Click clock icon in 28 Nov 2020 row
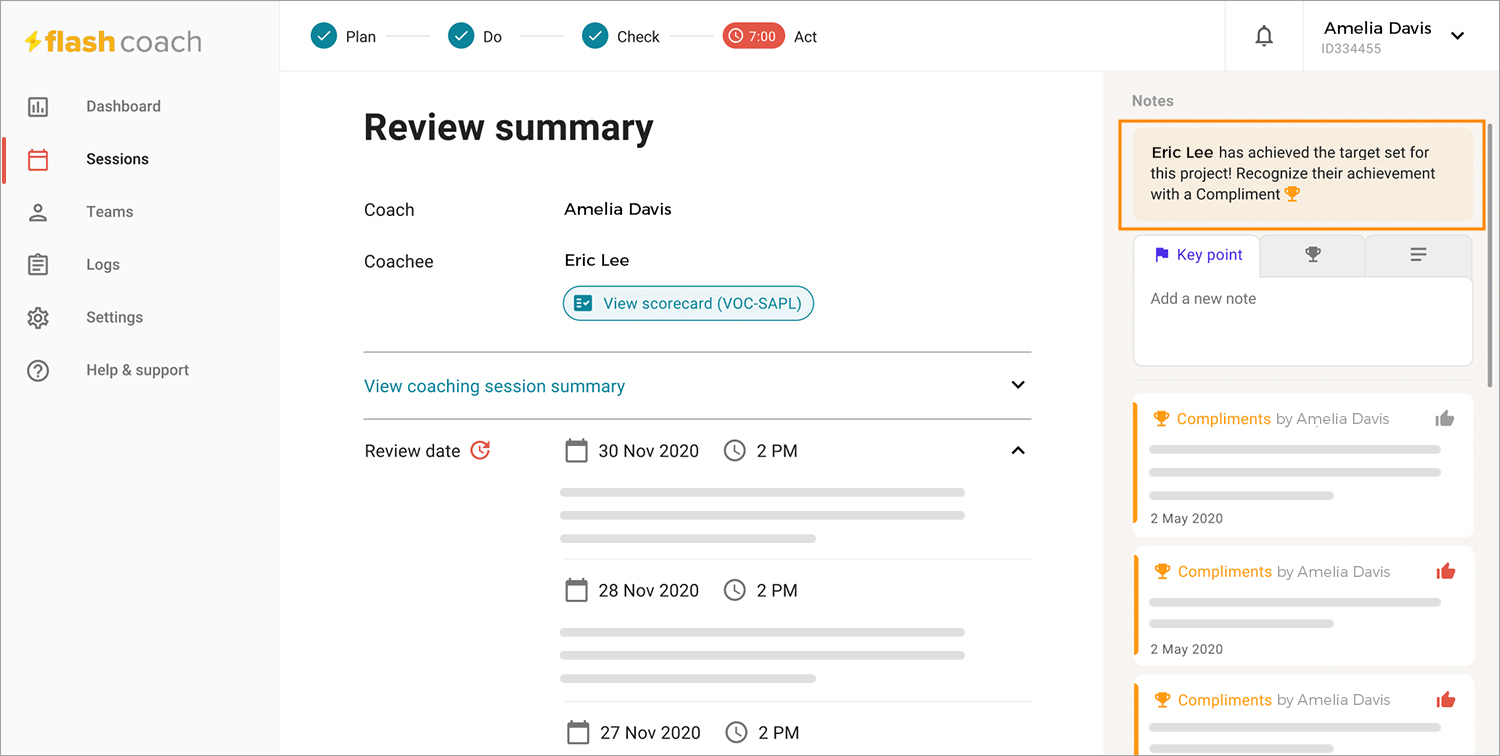This screenshot has width=1500, height=756. tap(734, 590)
